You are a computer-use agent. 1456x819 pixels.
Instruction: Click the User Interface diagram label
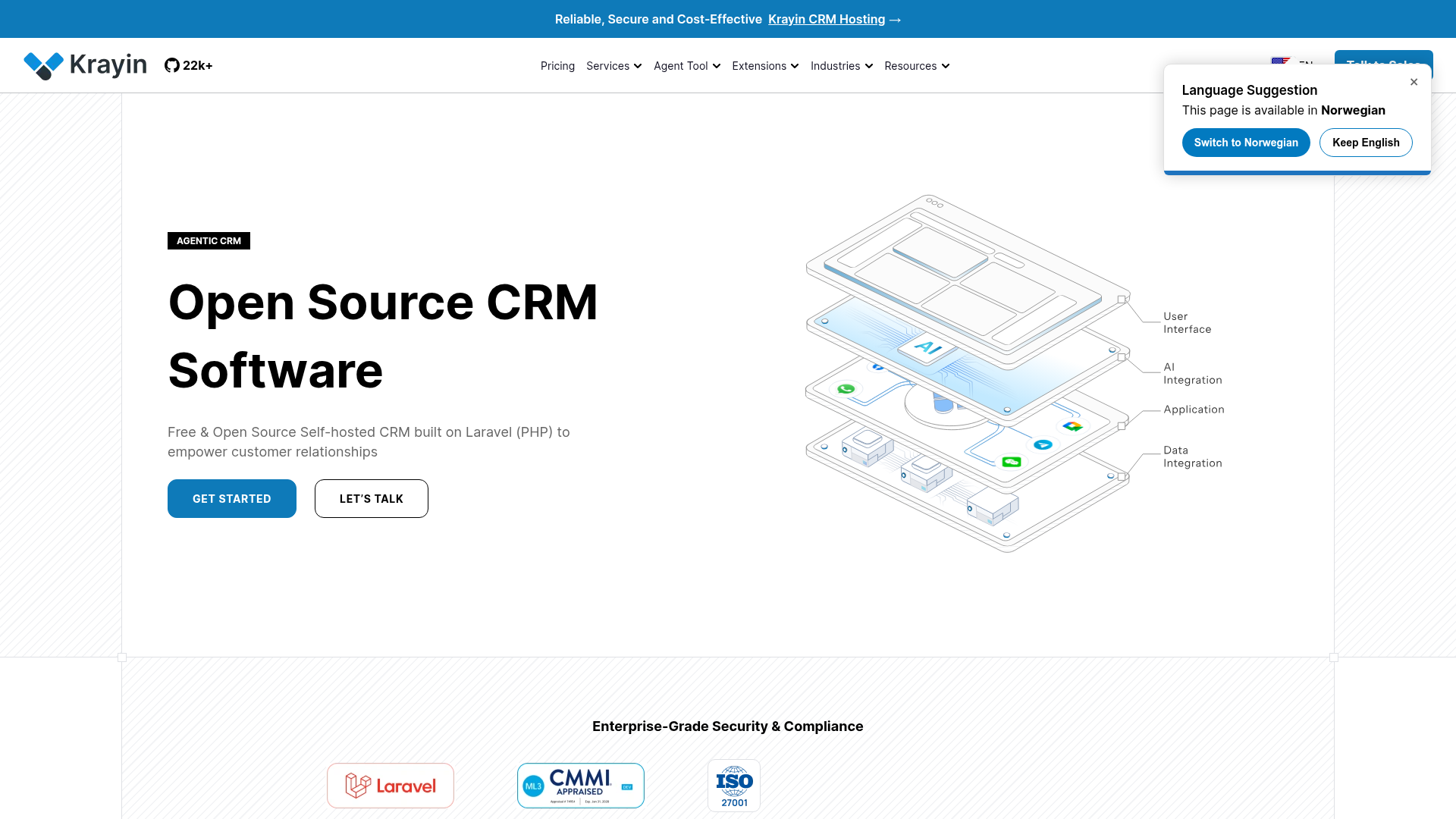pyautogui.click(x=1188, y=323)
